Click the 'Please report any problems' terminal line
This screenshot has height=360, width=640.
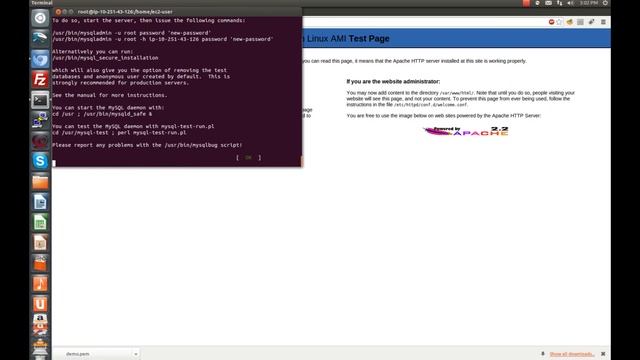click(x=147, y=145)
